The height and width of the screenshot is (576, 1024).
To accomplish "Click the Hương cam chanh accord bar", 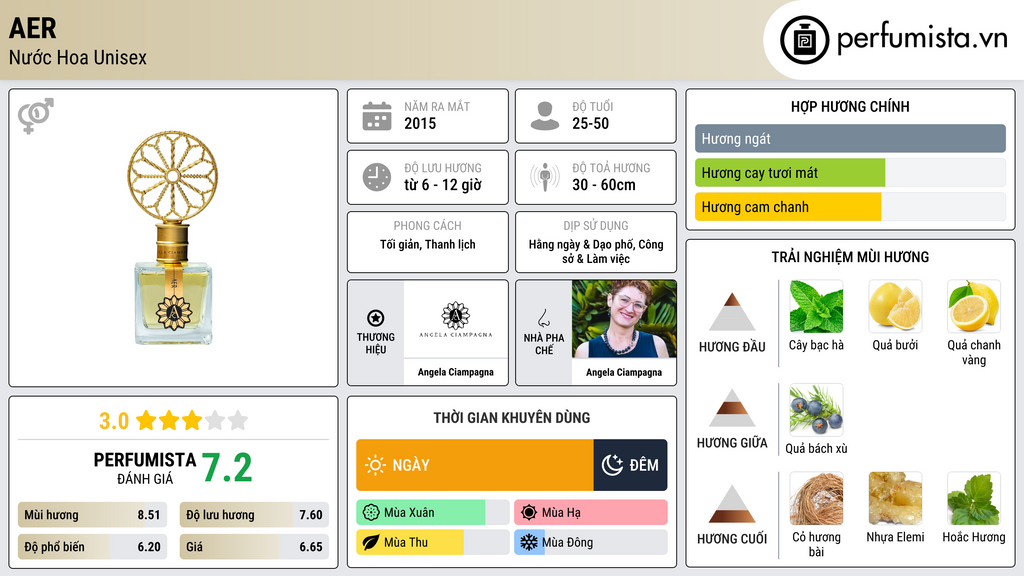I will point(850,207).
